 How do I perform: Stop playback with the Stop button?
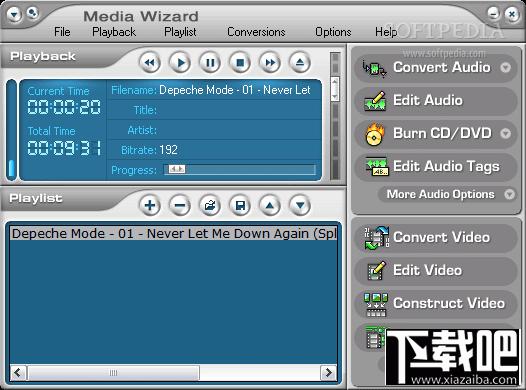[240, 62]
